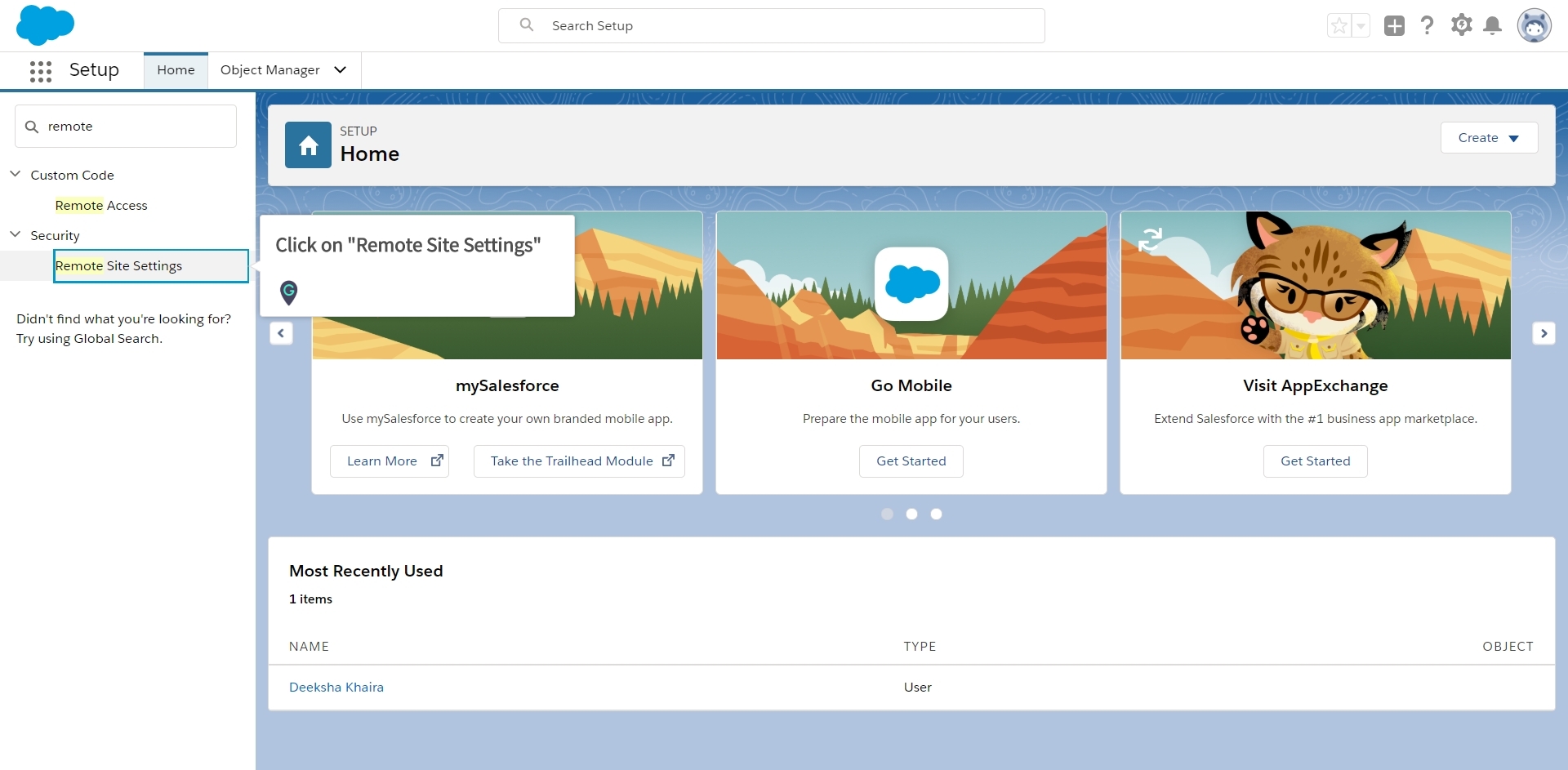Image resolution: width=1568 pixels, height=770 pixels.
Task: Collapse the Custom Code section
Action: 15,174
